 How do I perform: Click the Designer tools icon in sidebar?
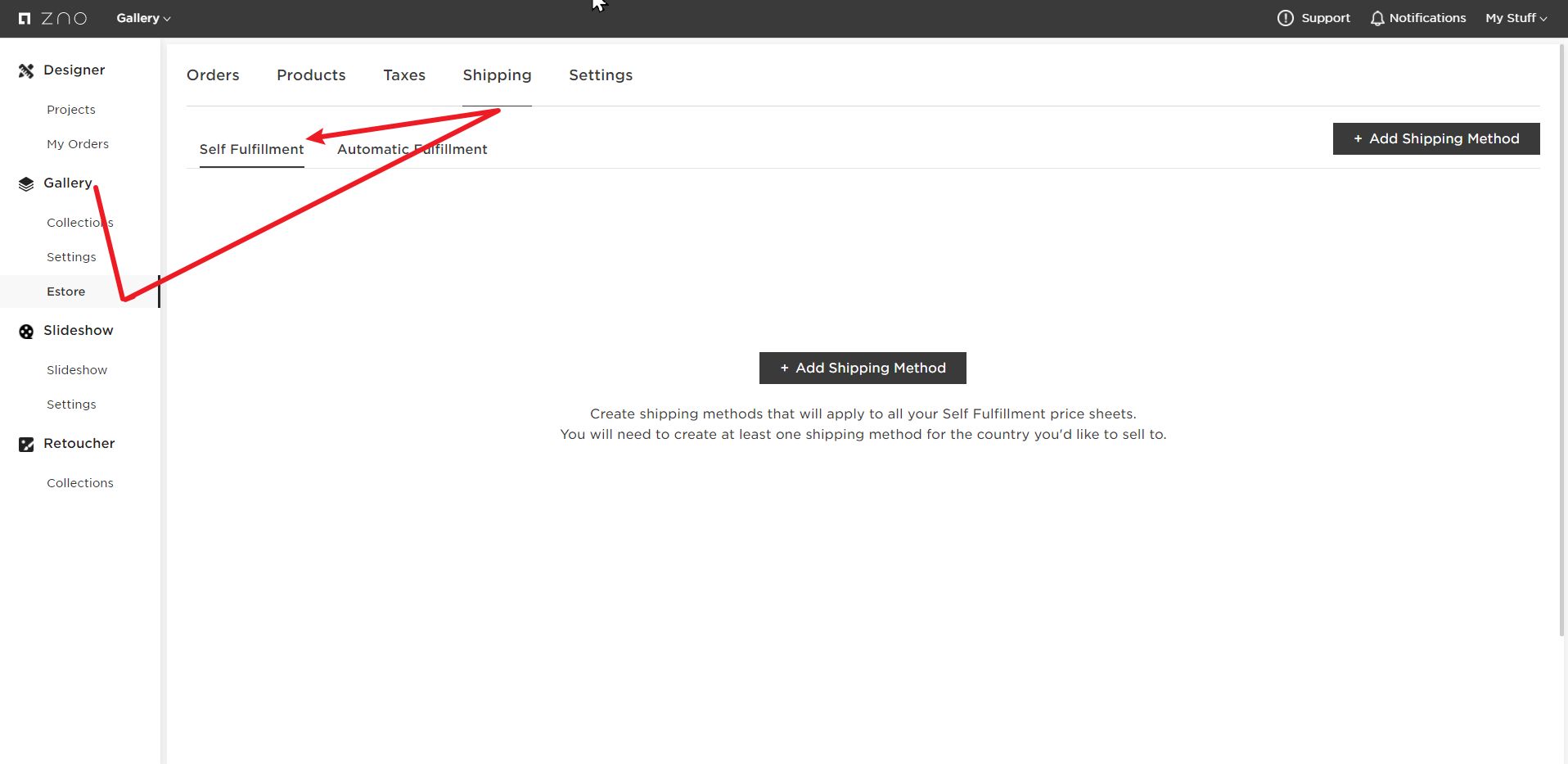click(26, 71)
